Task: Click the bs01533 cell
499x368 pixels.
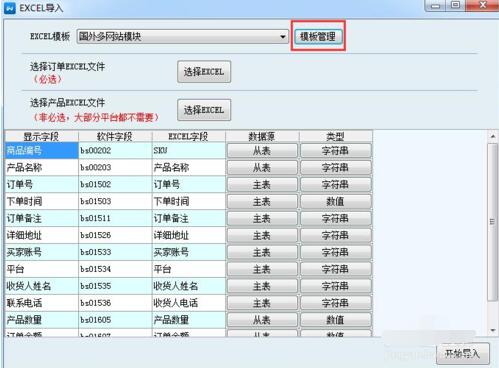Action: (115, 252)
